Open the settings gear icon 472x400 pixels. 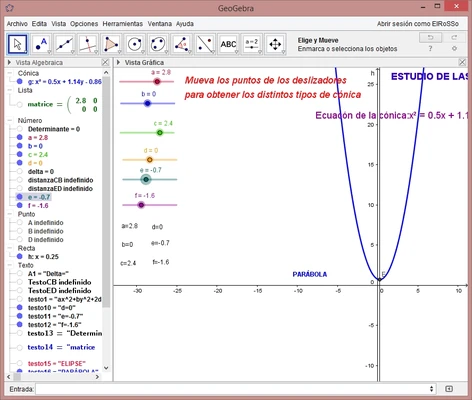tap(454, 49)
